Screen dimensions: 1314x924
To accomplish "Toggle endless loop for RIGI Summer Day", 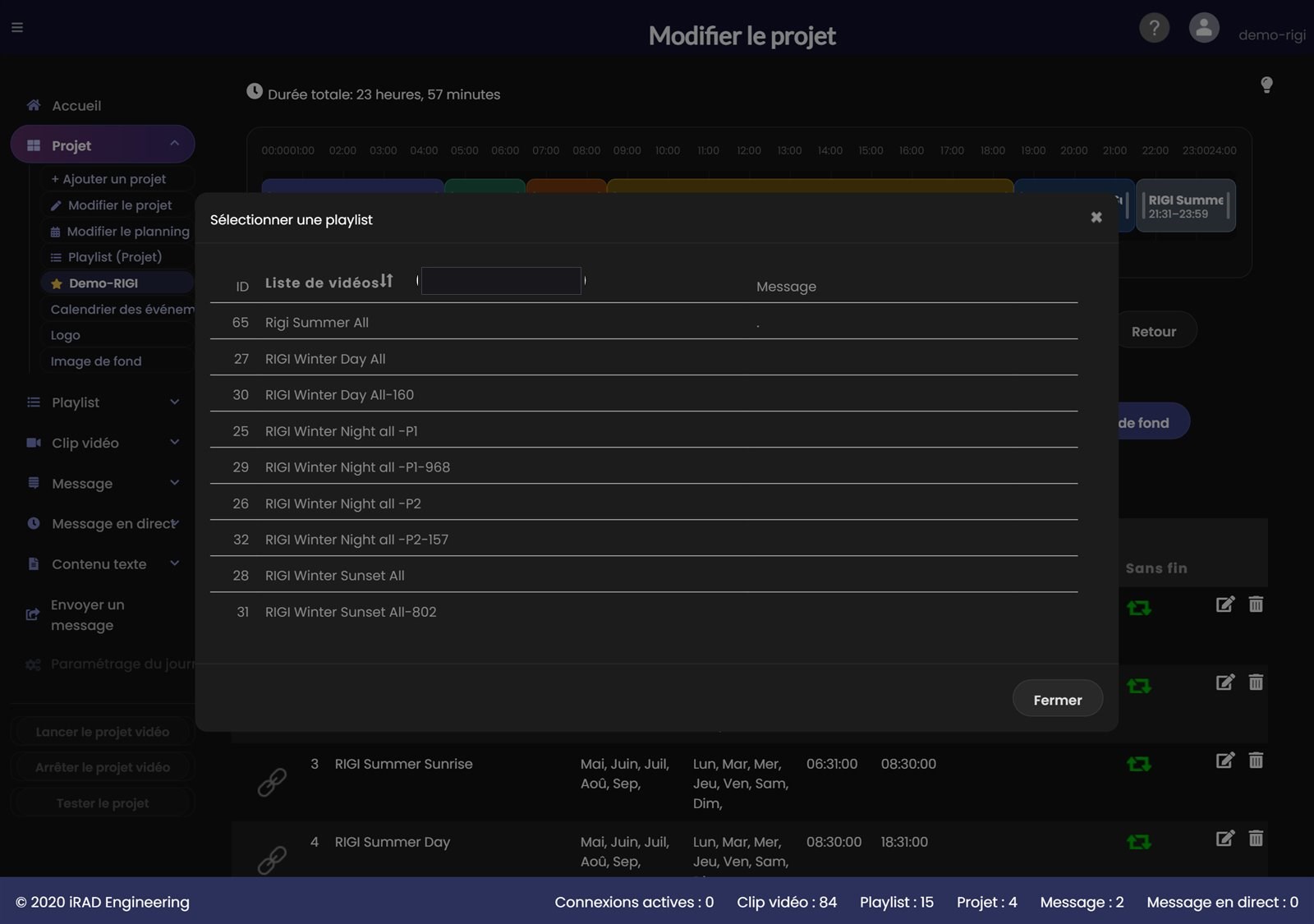I will 1139,842.
